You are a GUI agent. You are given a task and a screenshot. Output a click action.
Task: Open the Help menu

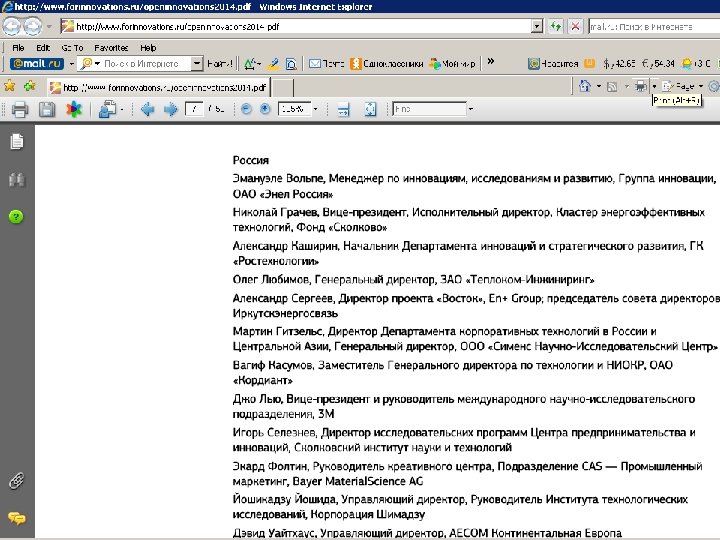[x=148, y=48]
